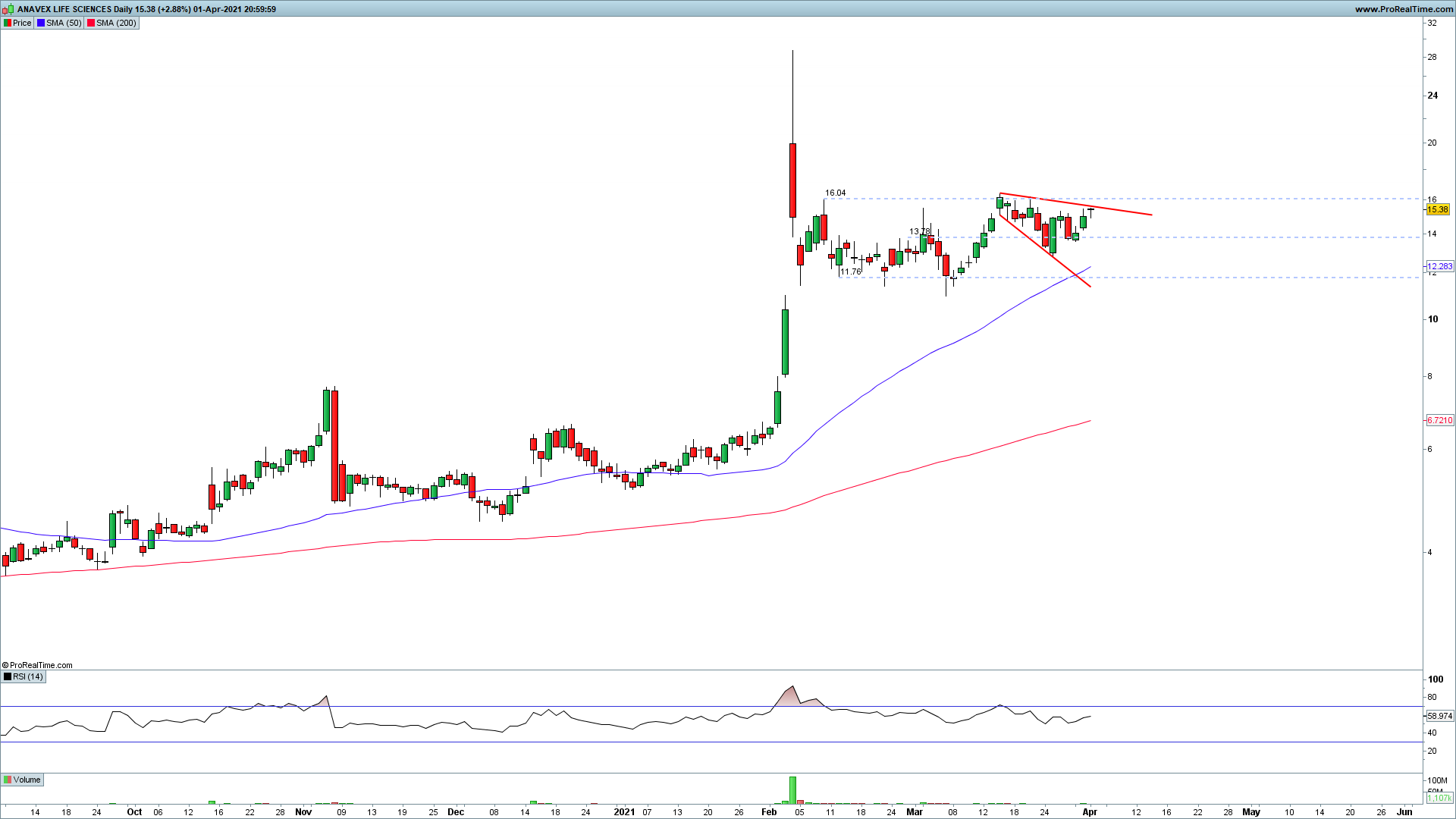Click the 'Apr' label on time axis

[x=1089, y=811]
